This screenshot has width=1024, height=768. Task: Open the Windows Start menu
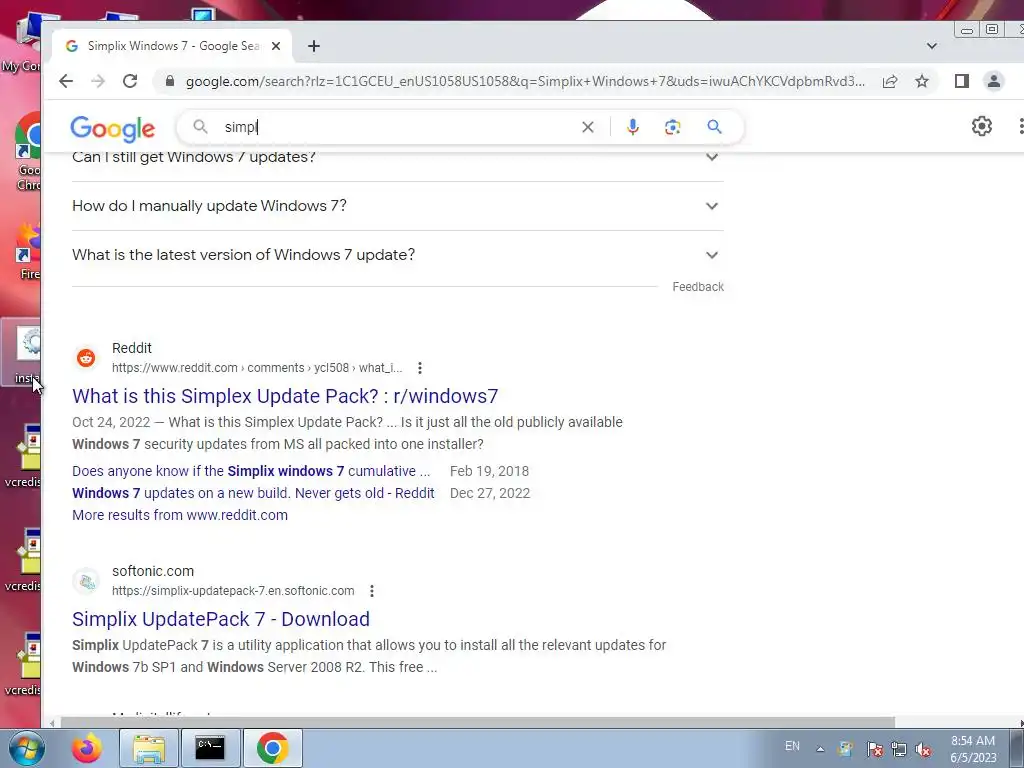(x=26, y=748)
